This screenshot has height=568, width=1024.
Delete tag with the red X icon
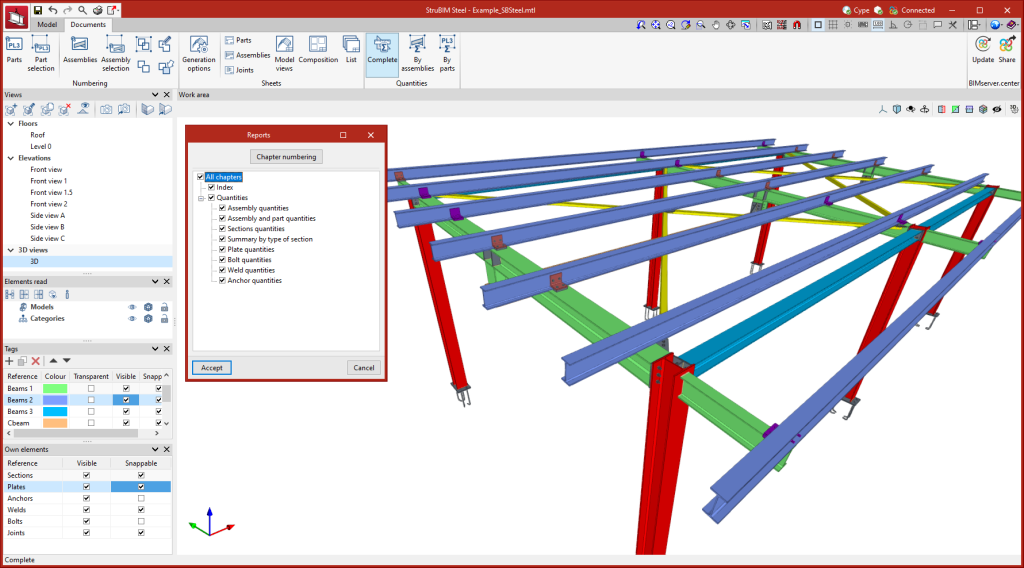[35, 360]
